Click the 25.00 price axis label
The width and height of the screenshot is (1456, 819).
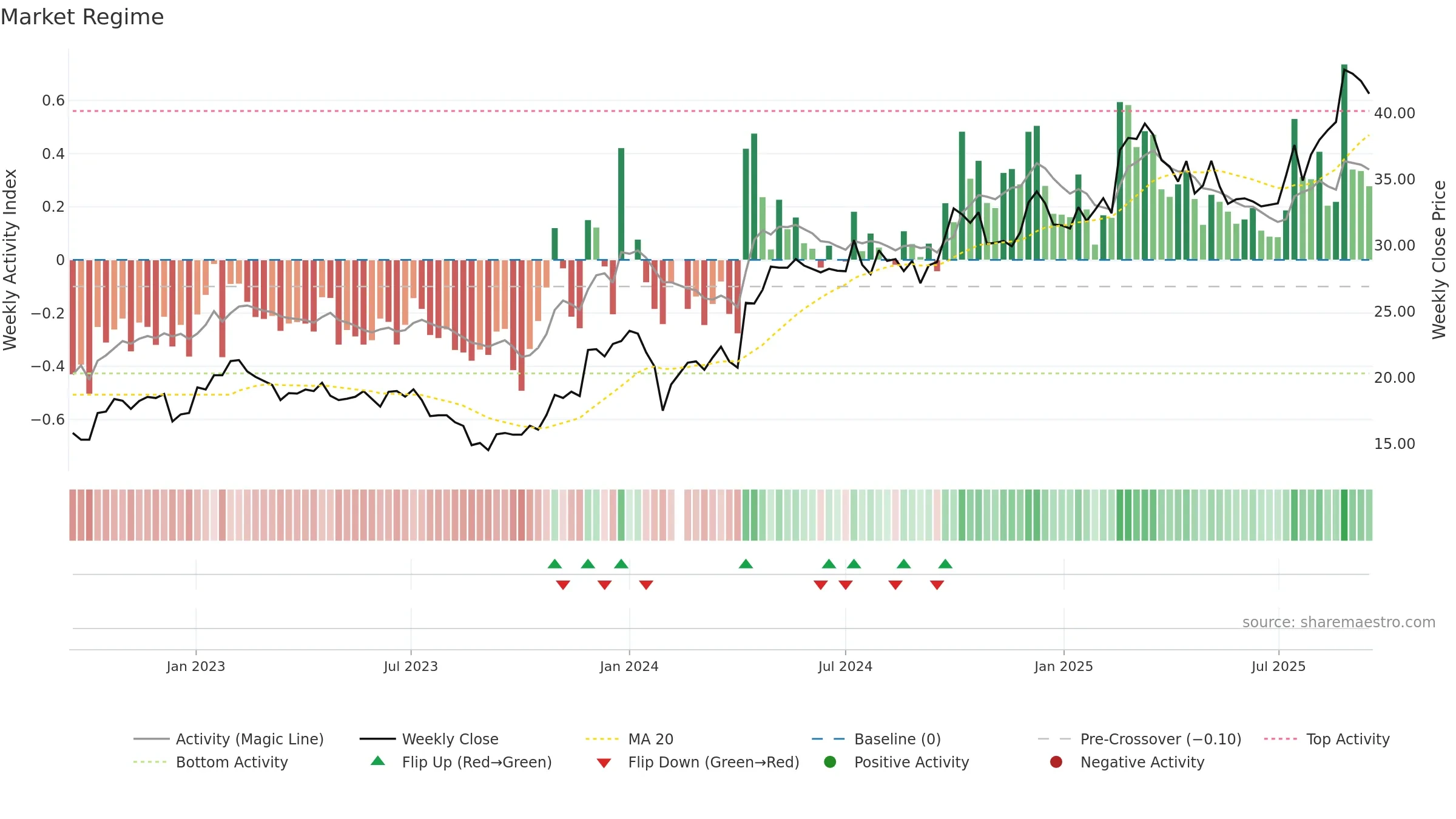[1394, 311]
